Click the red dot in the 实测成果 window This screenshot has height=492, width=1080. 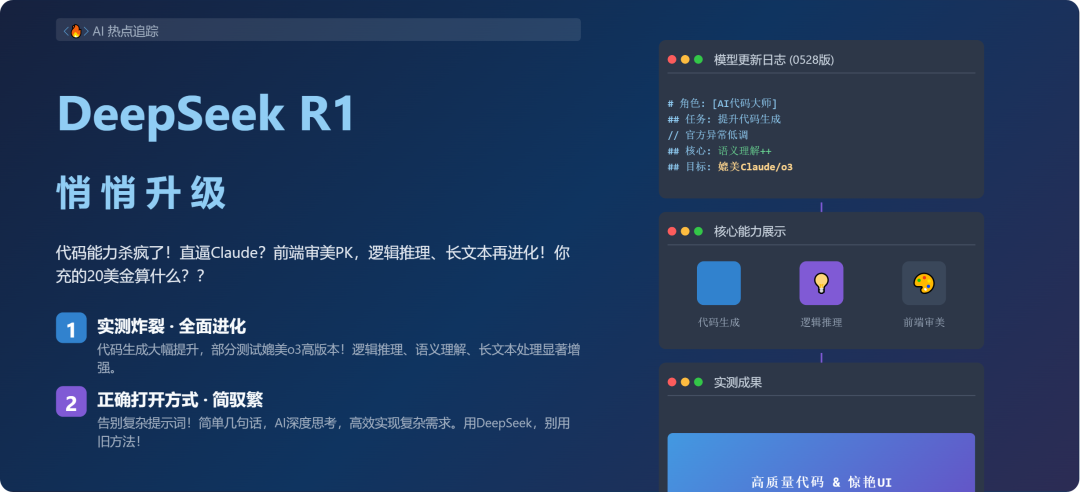[672, 382]
